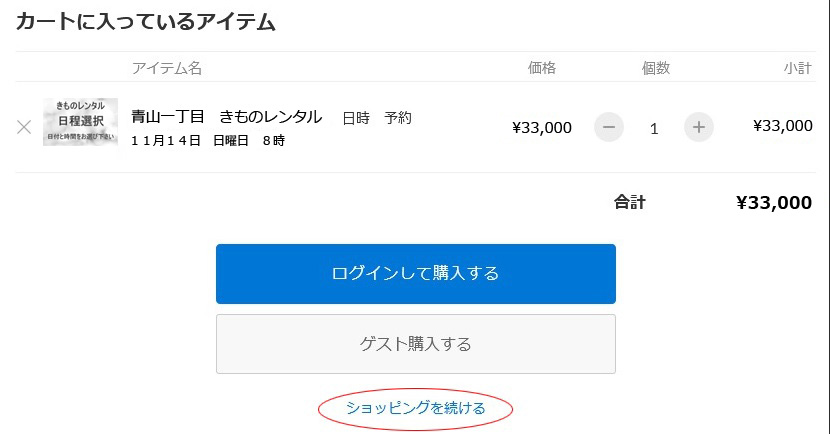Select the bold total amount ¥33,000
This screenshot has width=830, height=434.
click(774, 202)
